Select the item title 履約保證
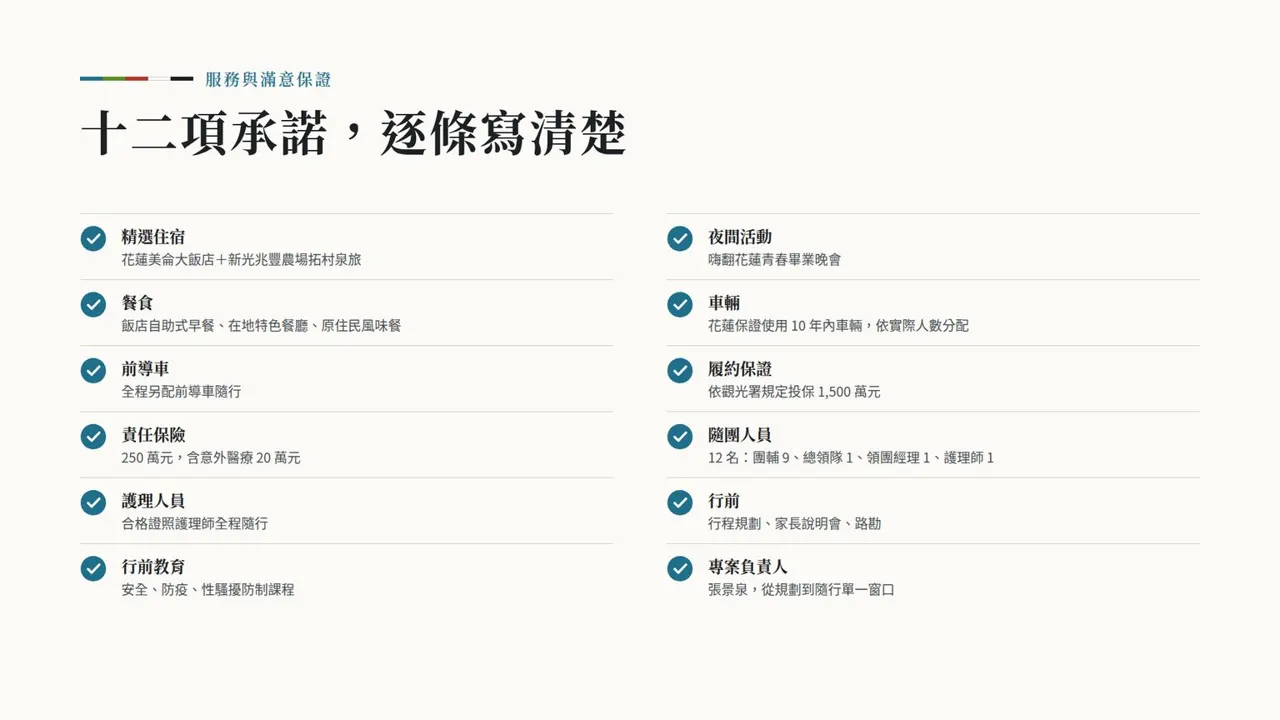Screen dimensions: 1280x720 (x=740, y=369)
